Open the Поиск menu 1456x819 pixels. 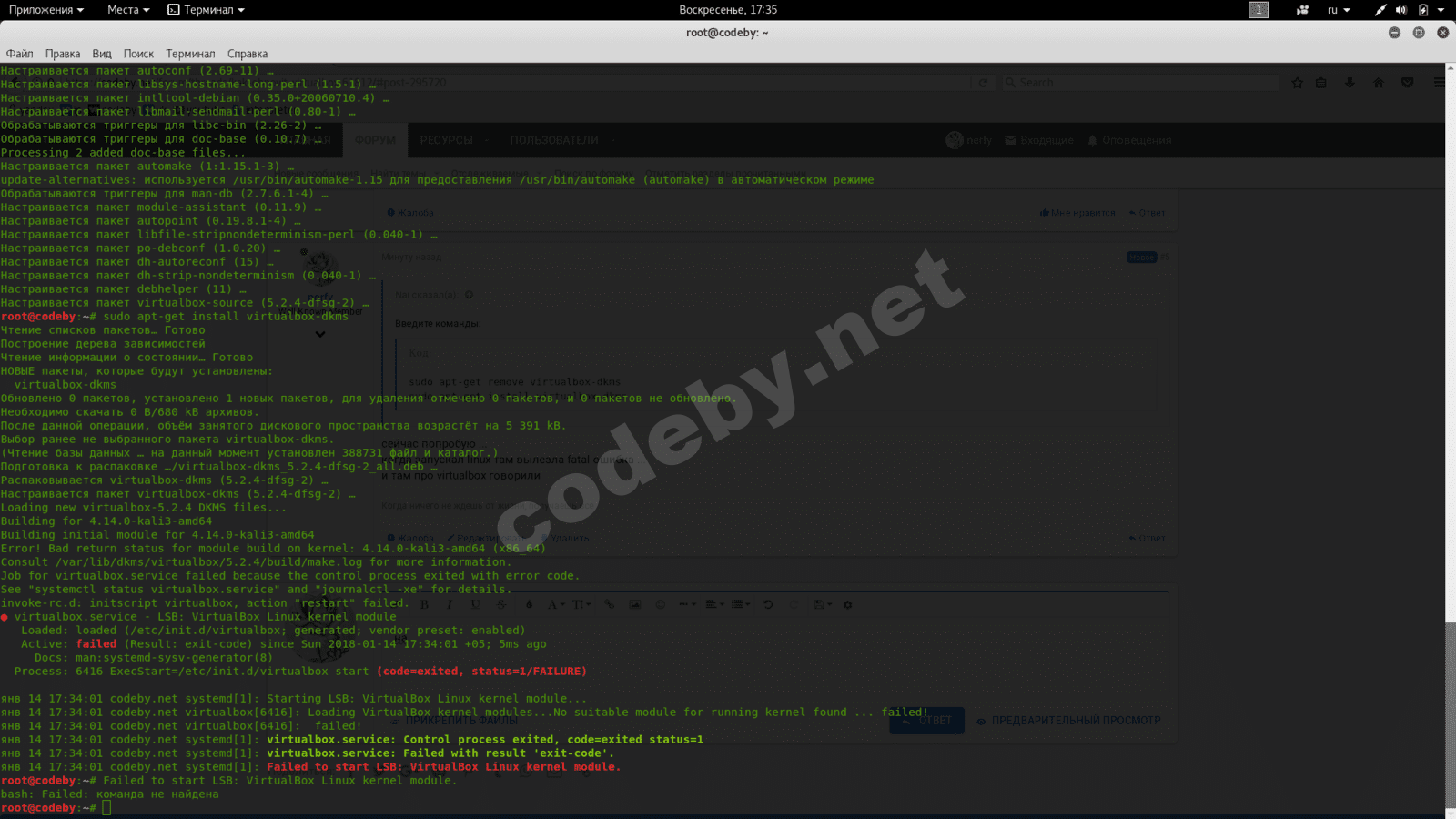click(x=138, y=54)
